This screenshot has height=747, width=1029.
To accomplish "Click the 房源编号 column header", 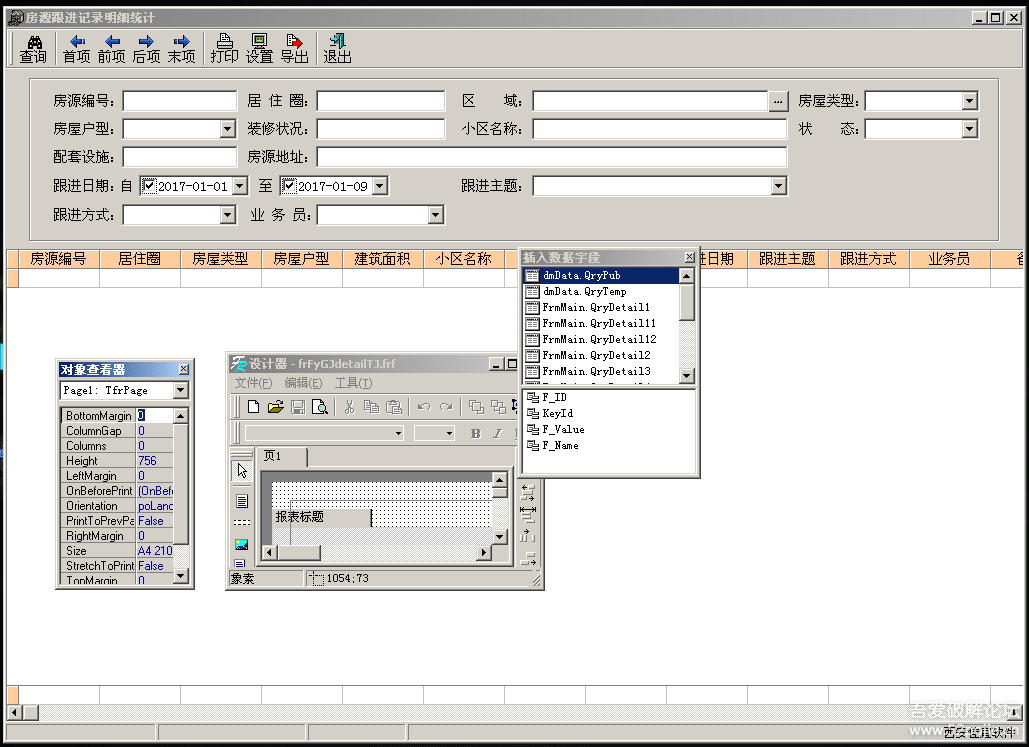I will (58, 259).
